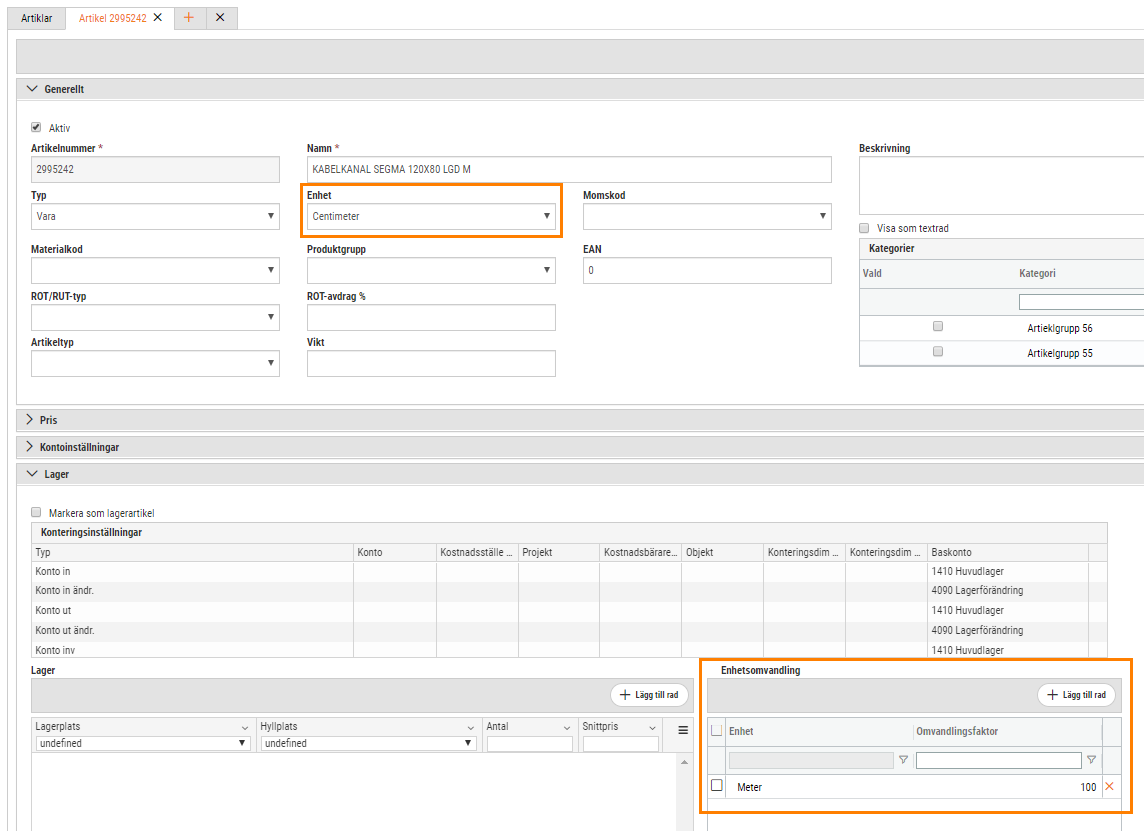The image size is (1144, 831).
Task: Check the Artikelgrupp 55 category
Action: (938, 352)
